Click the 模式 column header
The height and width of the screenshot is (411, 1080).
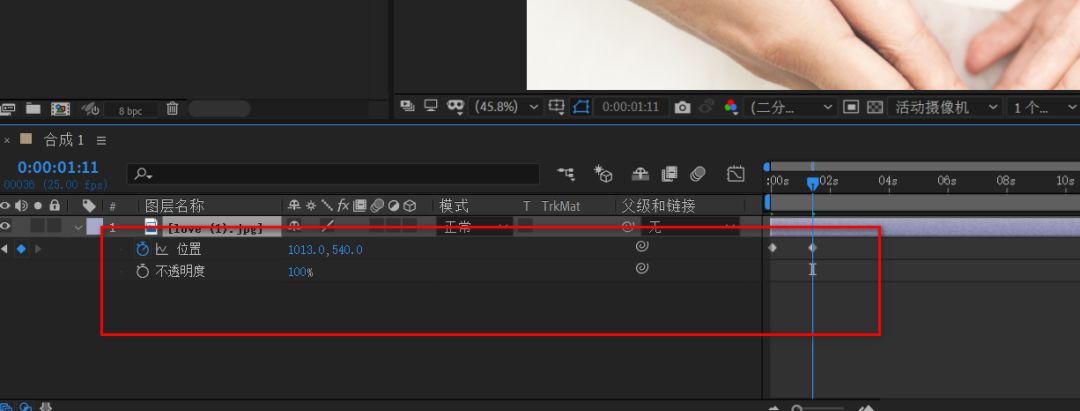click(x=454, y=206)
